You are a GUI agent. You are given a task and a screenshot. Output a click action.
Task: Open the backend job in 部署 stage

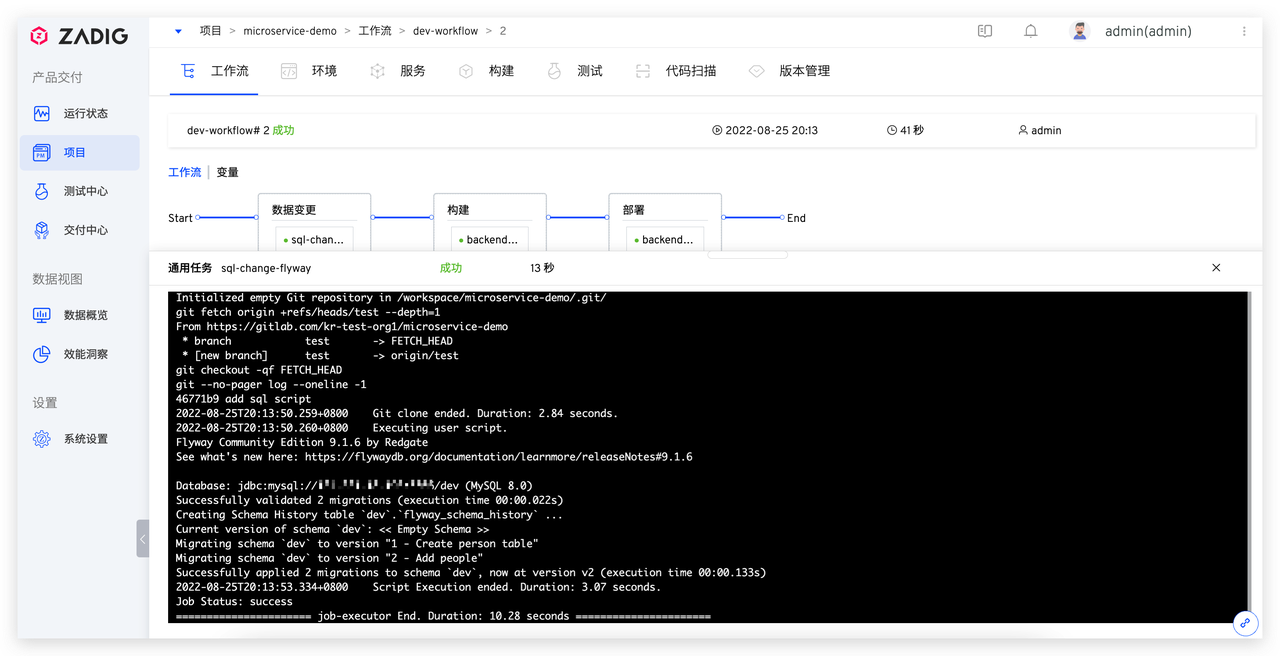665,240
